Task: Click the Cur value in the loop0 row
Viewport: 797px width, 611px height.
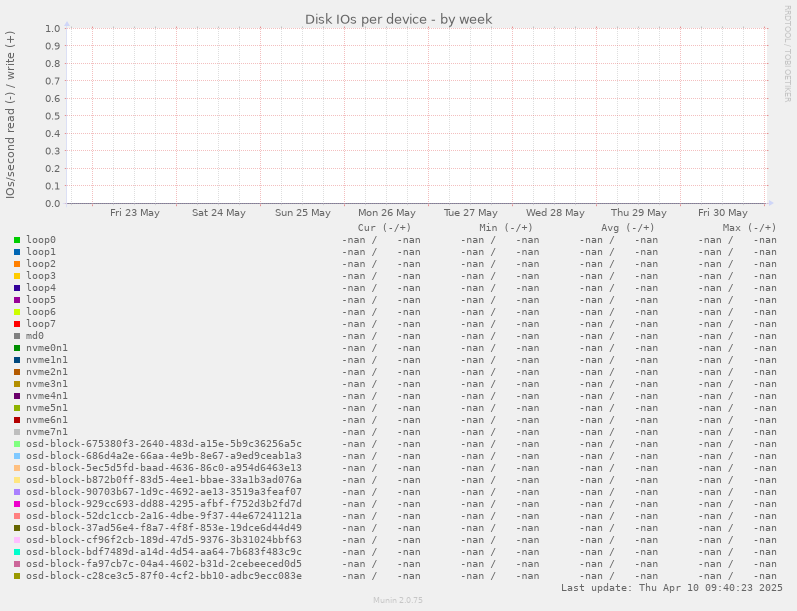Action: (x=381, y=240)
